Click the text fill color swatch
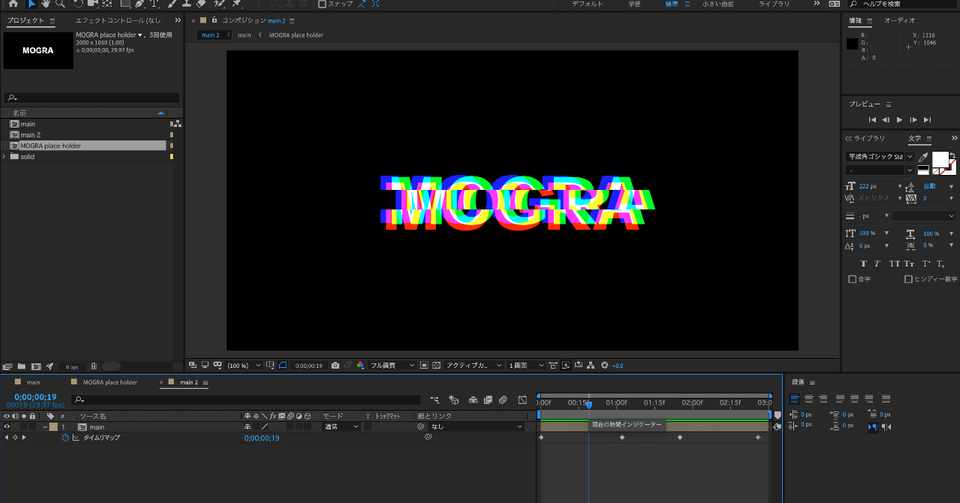This screenshot has width=960, height=503. pyautogui.click(x=940, y=160)
